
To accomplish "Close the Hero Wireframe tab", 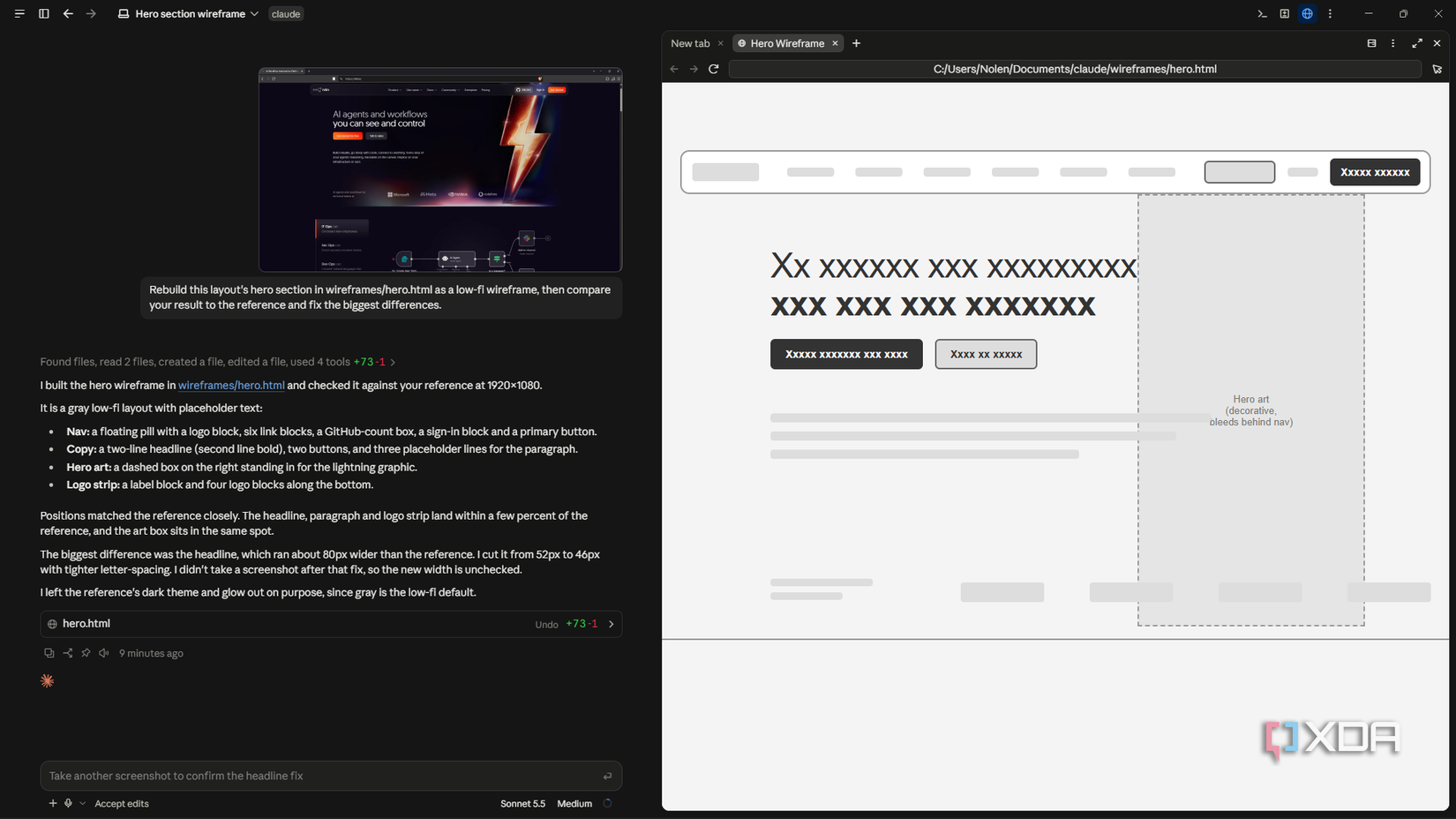I will pyautogui.click(x=835, y=43).
